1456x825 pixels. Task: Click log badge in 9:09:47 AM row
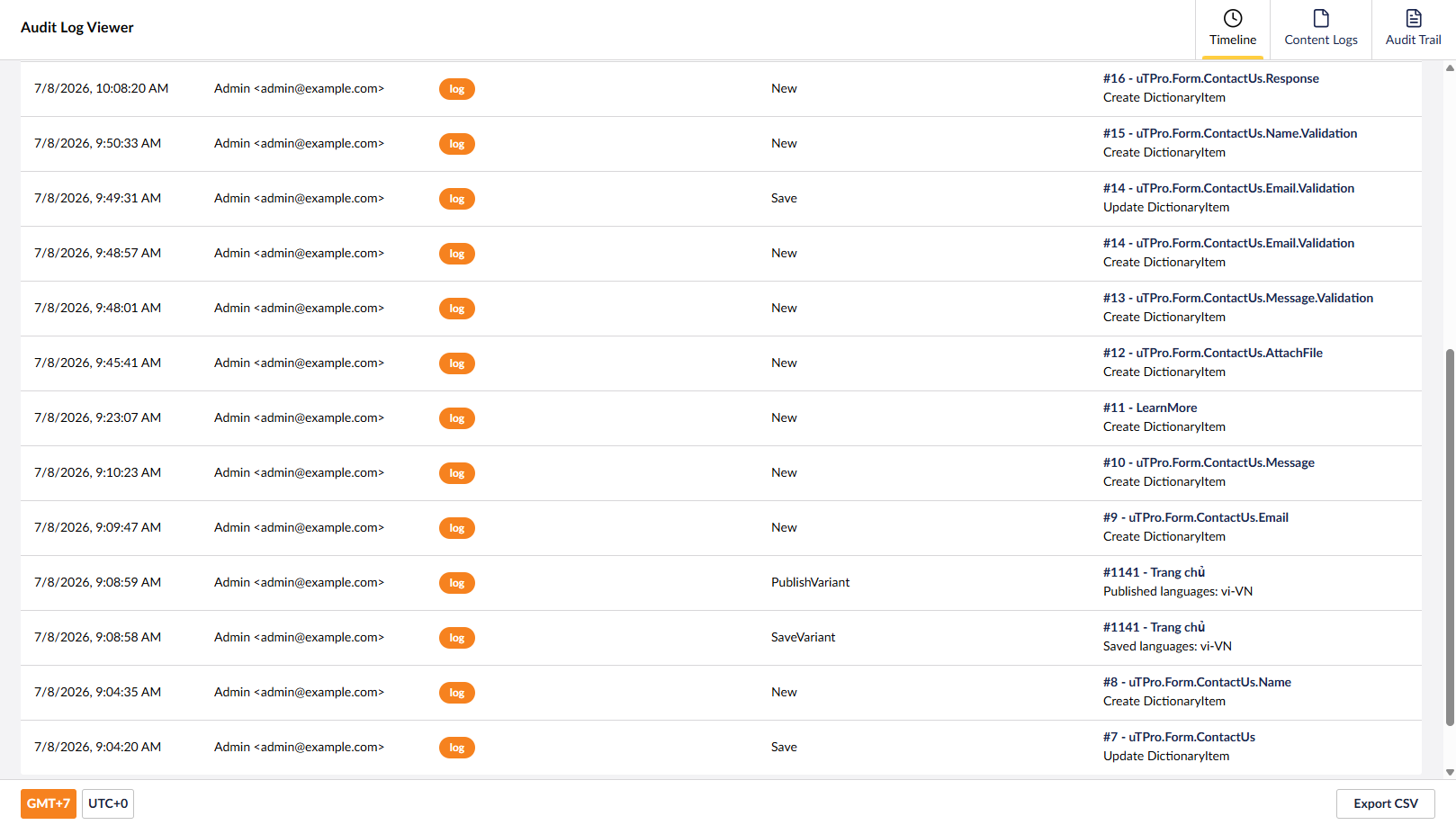point(457,528)
